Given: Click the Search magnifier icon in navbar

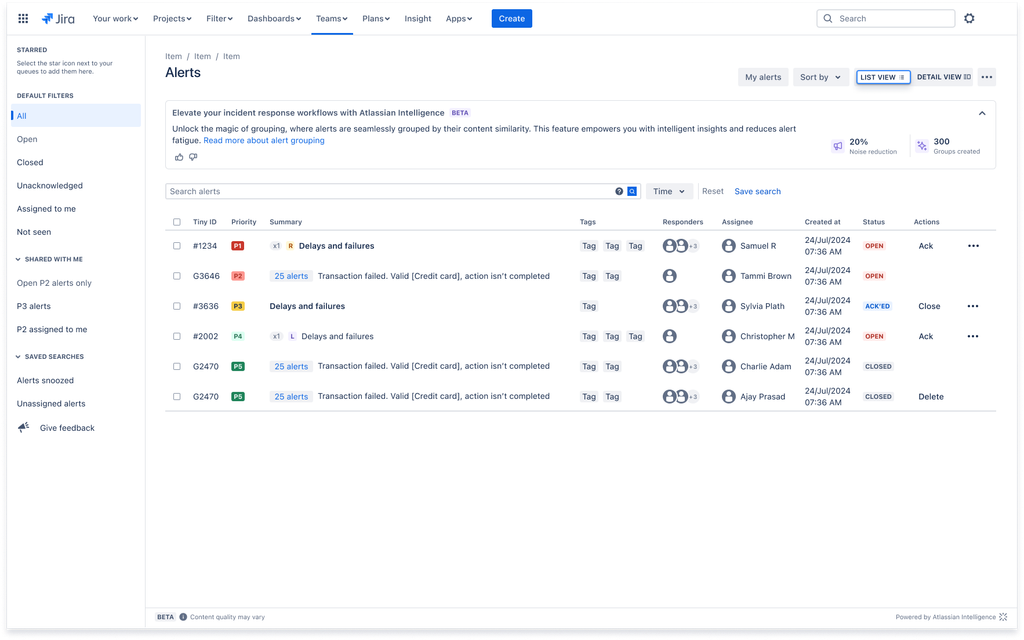Looking at the screenshot, I should pos(827,18).
